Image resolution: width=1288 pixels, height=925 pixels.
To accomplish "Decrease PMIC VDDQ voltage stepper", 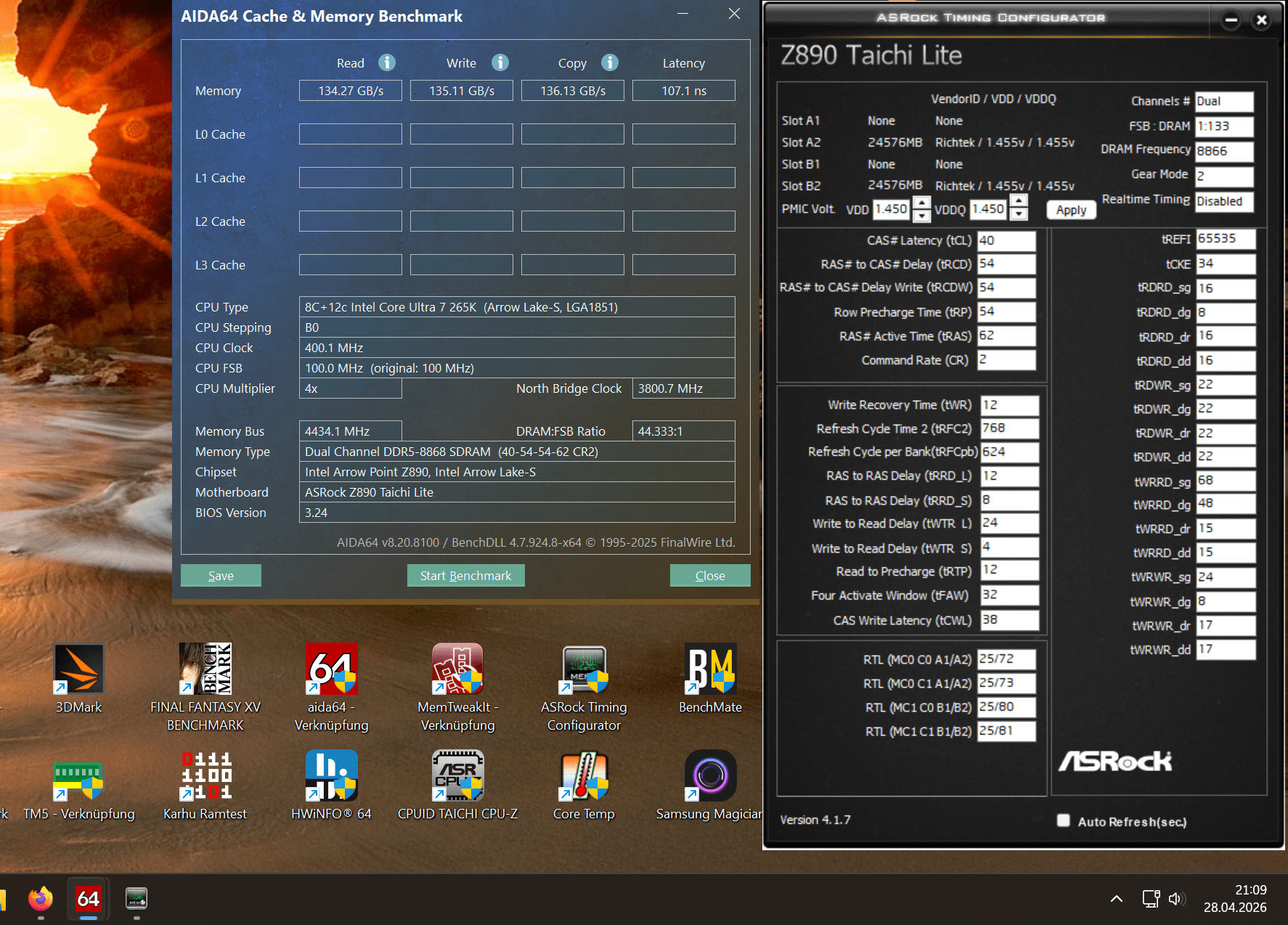I will (x=1019, y=216).
